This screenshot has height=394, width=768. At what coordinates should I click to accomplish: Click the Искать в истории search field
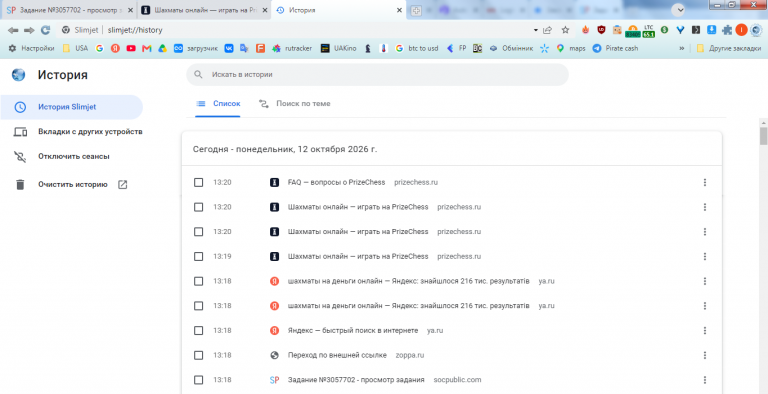coord(377,74)
